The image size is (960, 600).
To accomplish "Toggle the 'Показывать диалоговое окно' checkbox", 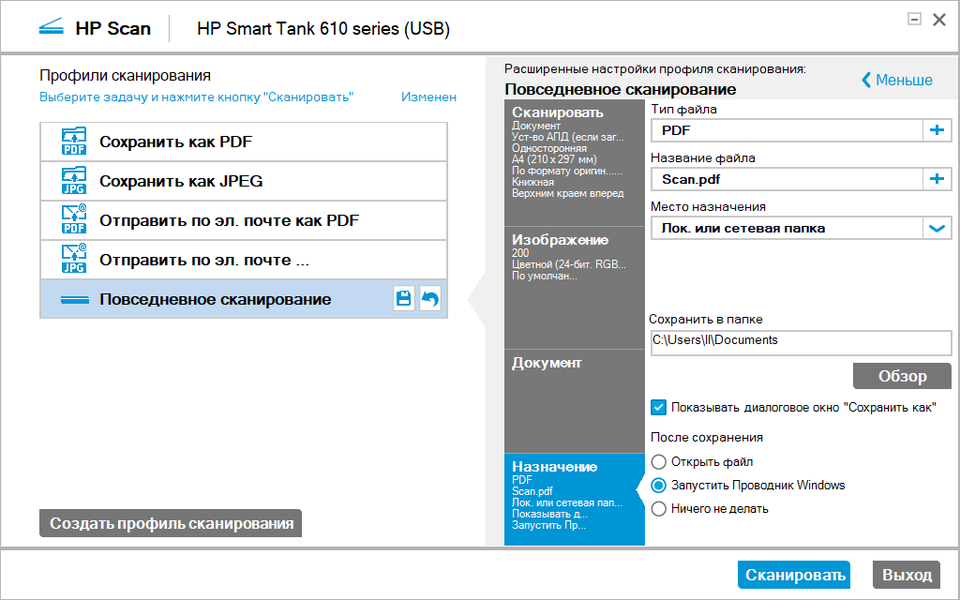I will click(x=659, y=407).
